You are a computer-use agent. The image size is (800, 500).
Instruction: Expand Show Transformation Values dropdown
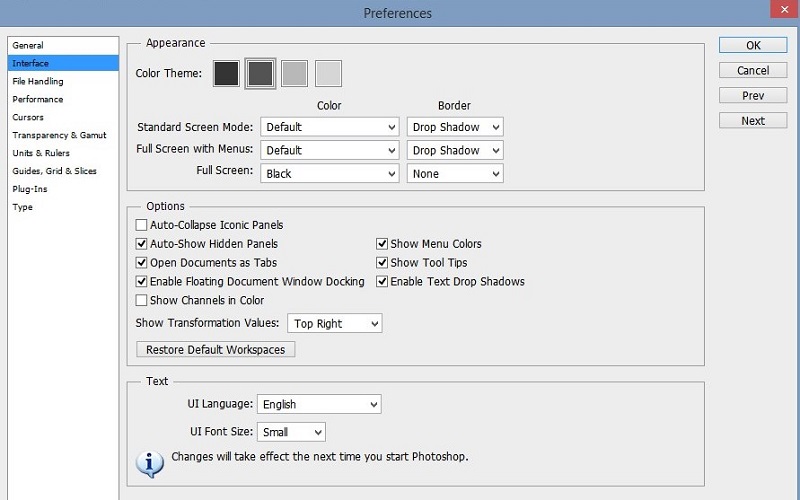tap(334, 324)
